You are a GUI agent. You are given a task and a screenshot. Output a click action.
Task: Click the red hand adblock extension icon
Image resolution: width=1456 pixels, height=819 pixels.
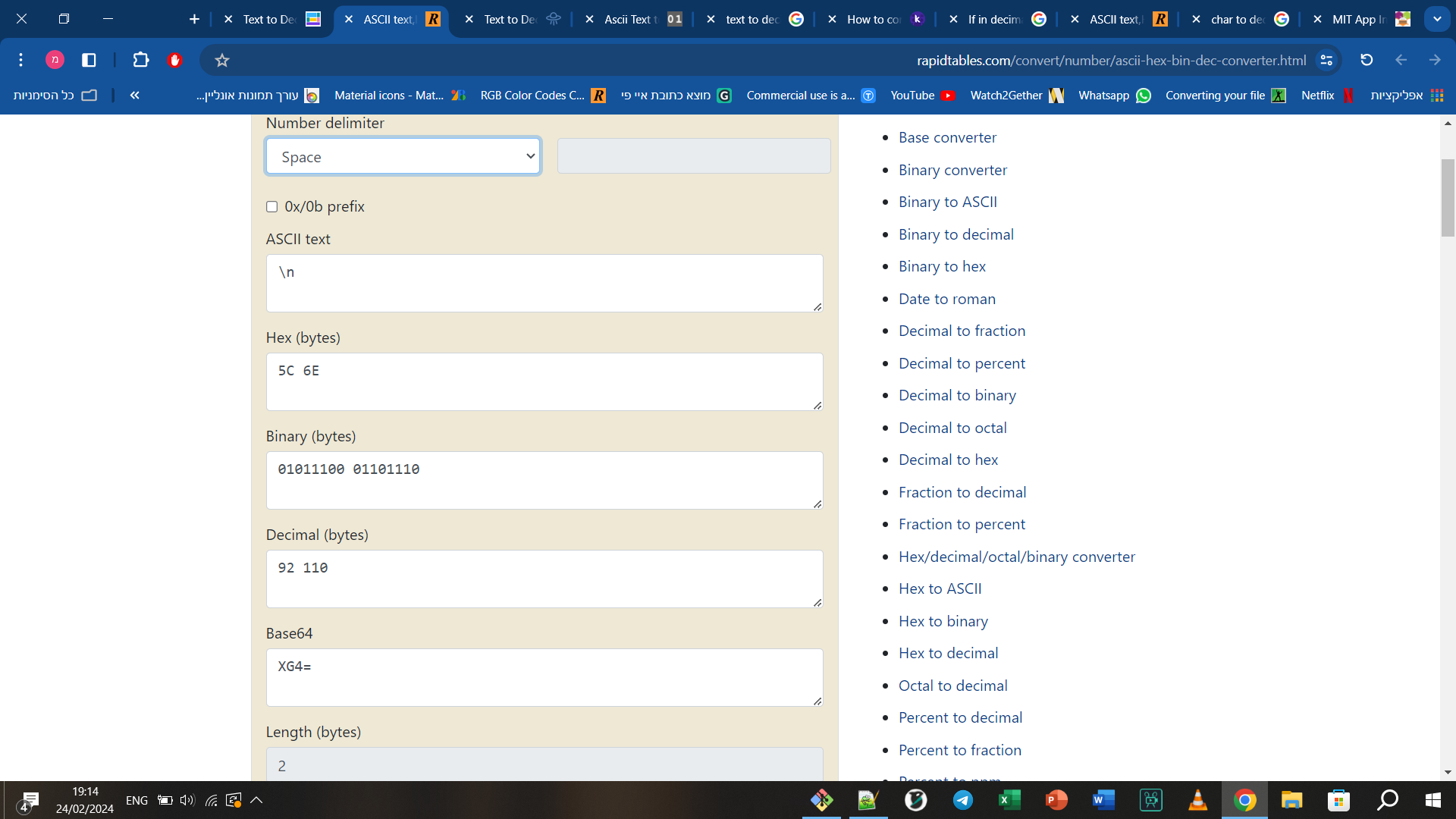pyautogui.click(x=174, y=60)
